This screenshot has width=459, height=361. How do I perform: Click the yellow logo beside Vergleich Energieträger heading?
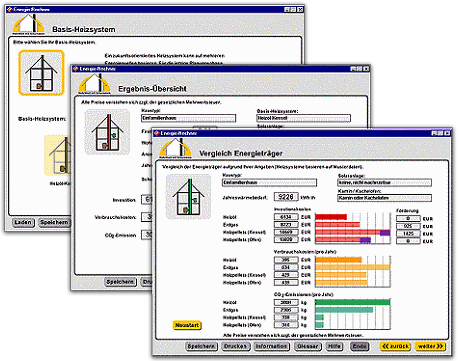coord(176,148)
